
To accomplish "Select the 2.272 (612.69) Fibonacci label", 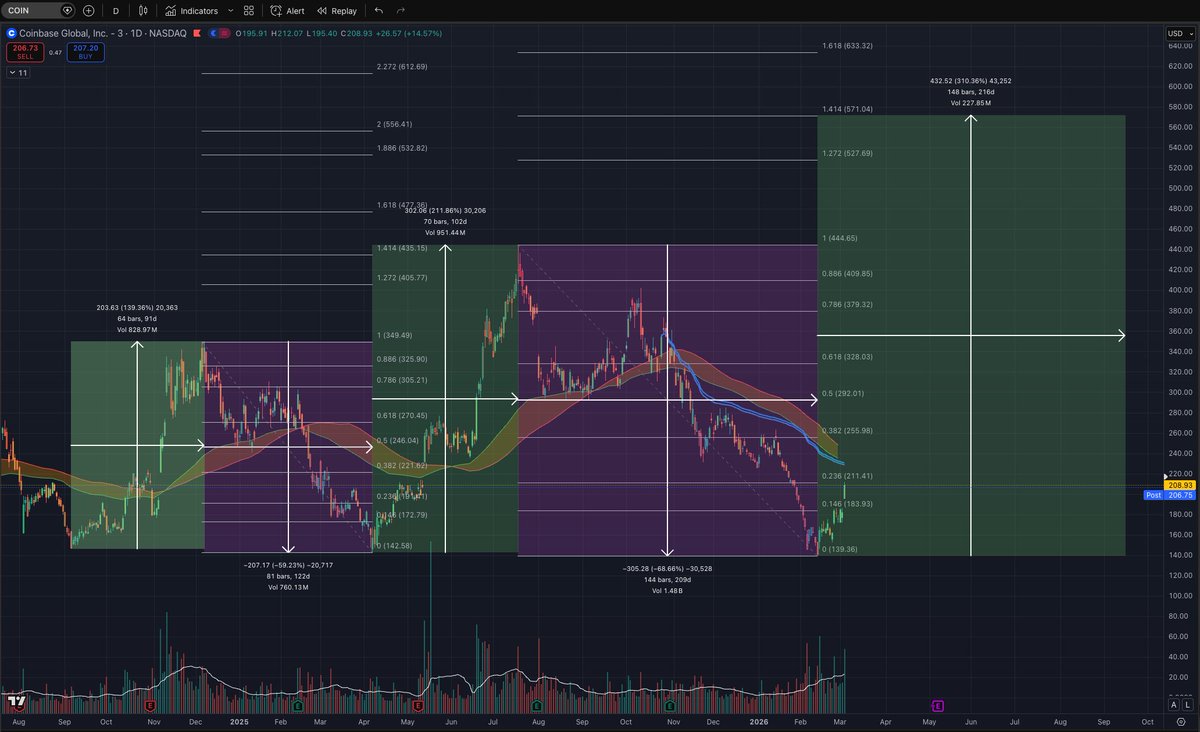I will tap(402, 67).
